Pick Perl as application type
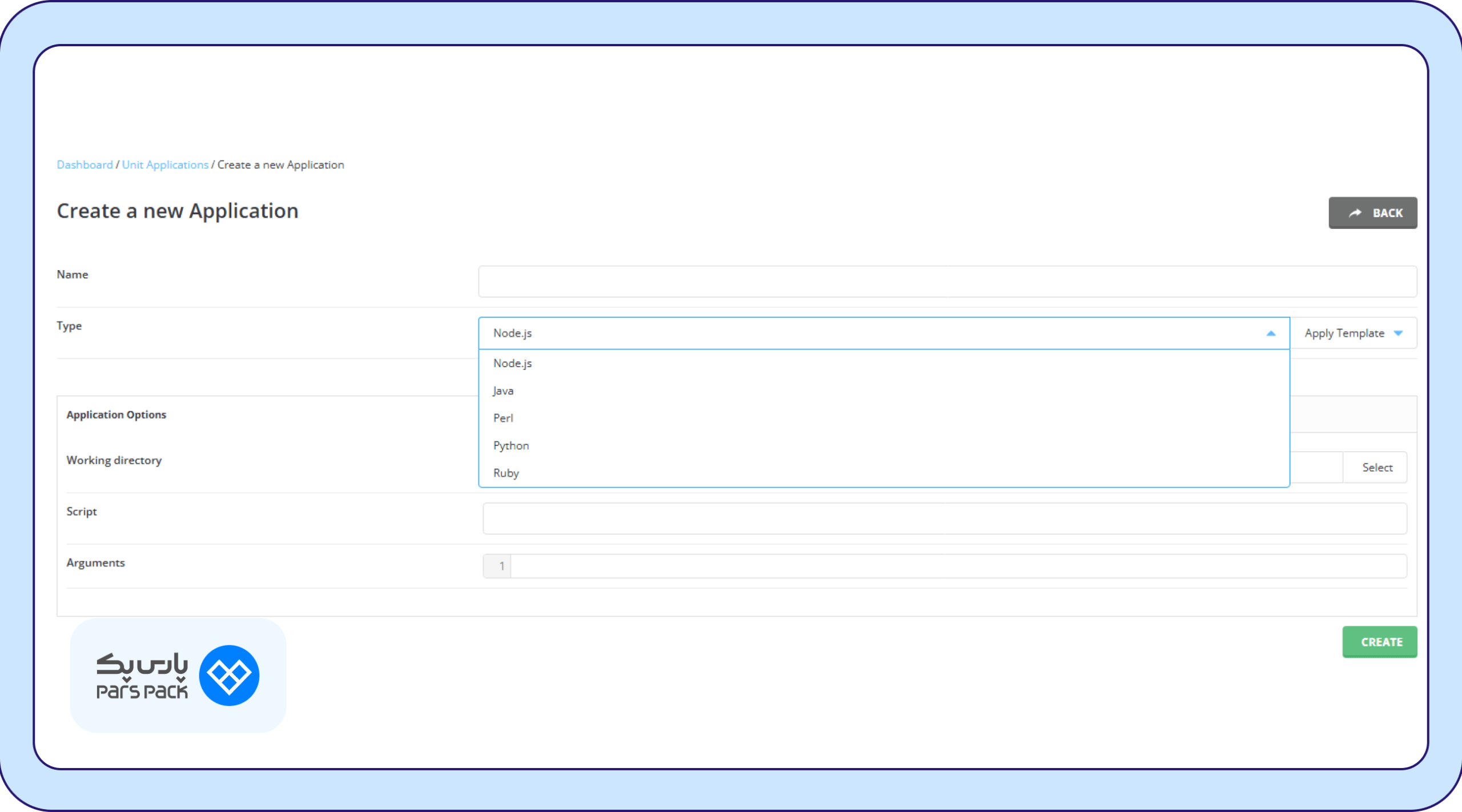 point(503,418)
